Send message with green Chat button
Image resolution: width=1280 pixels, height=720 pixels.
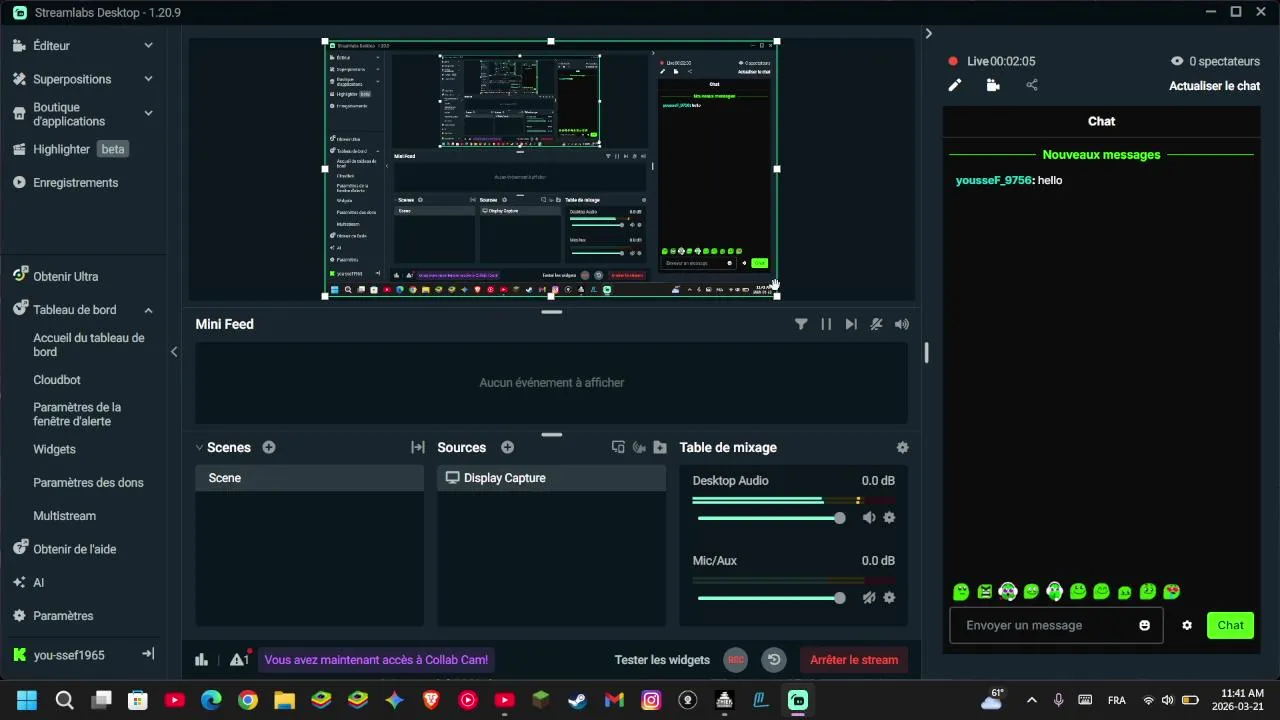point(1230,625)
